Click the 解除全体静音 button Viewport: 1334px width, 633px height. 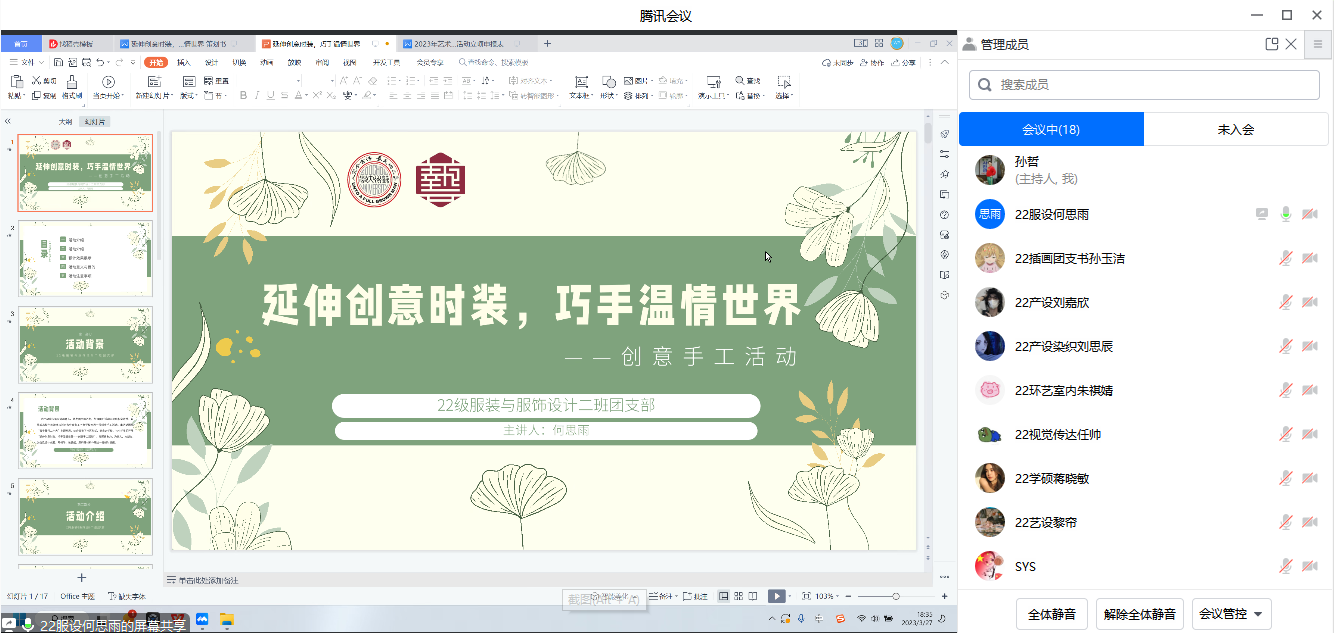click(1140, 614)
